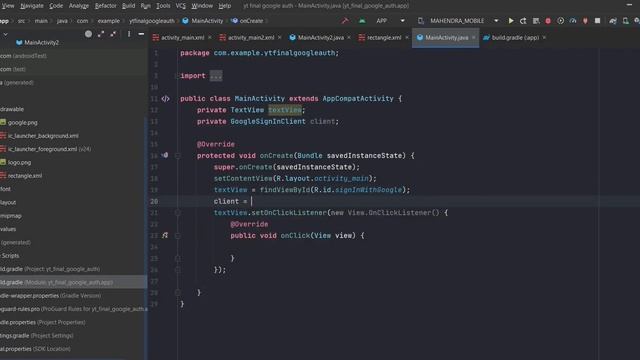The image size is (640, 360).
Task: Close the rectangle.xml tab
Action: click(x=407, y=38)
